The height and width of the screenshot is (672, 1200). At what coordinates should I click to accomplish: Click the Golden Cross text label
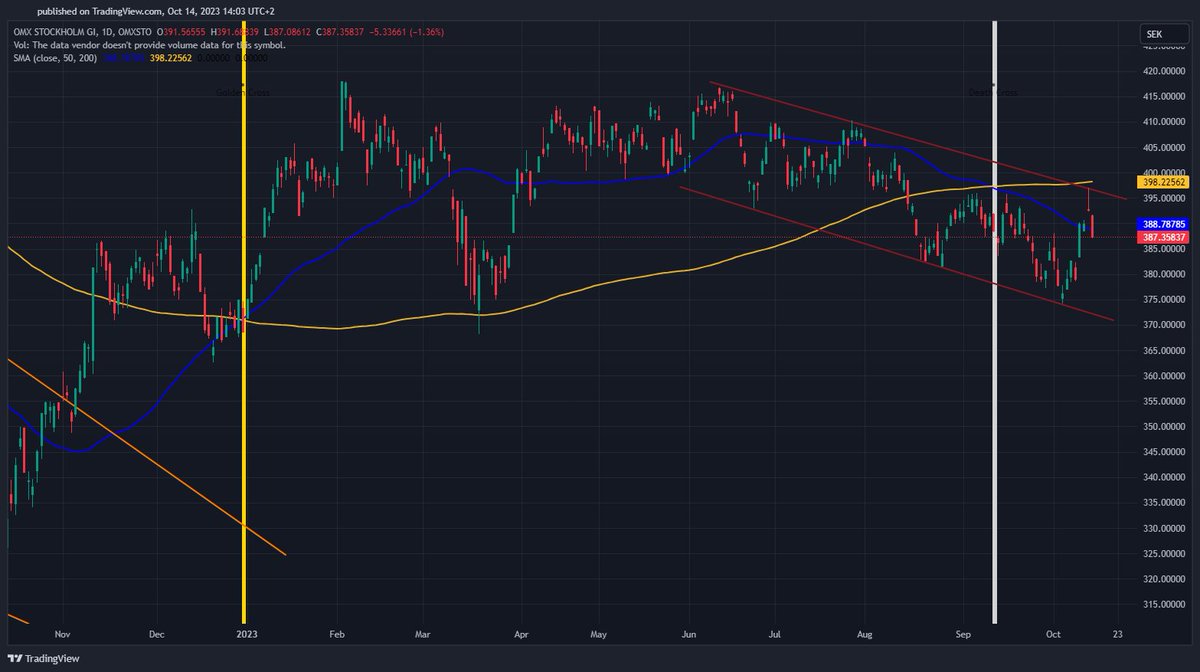coord(244,92)
